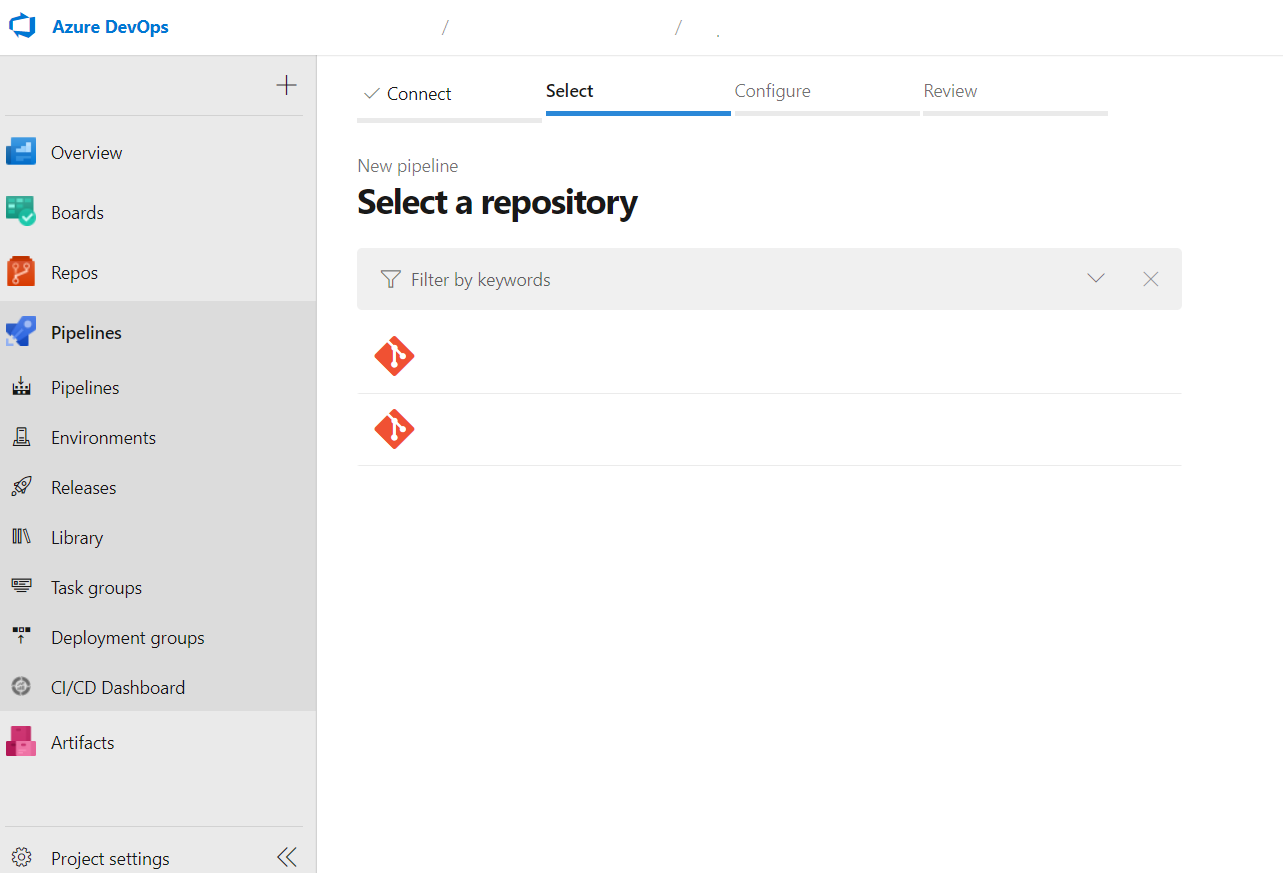
Task: Open the CI/CD Dashboard icon
Action: [x=21, y=687]
